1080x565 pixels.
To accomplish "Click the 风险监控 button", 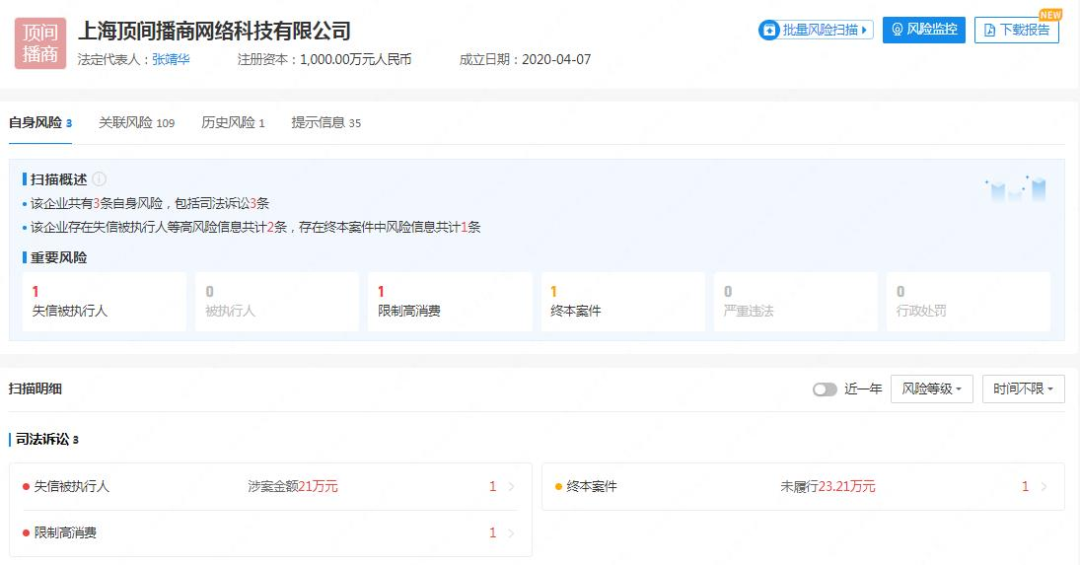I will tap(923, 30).
